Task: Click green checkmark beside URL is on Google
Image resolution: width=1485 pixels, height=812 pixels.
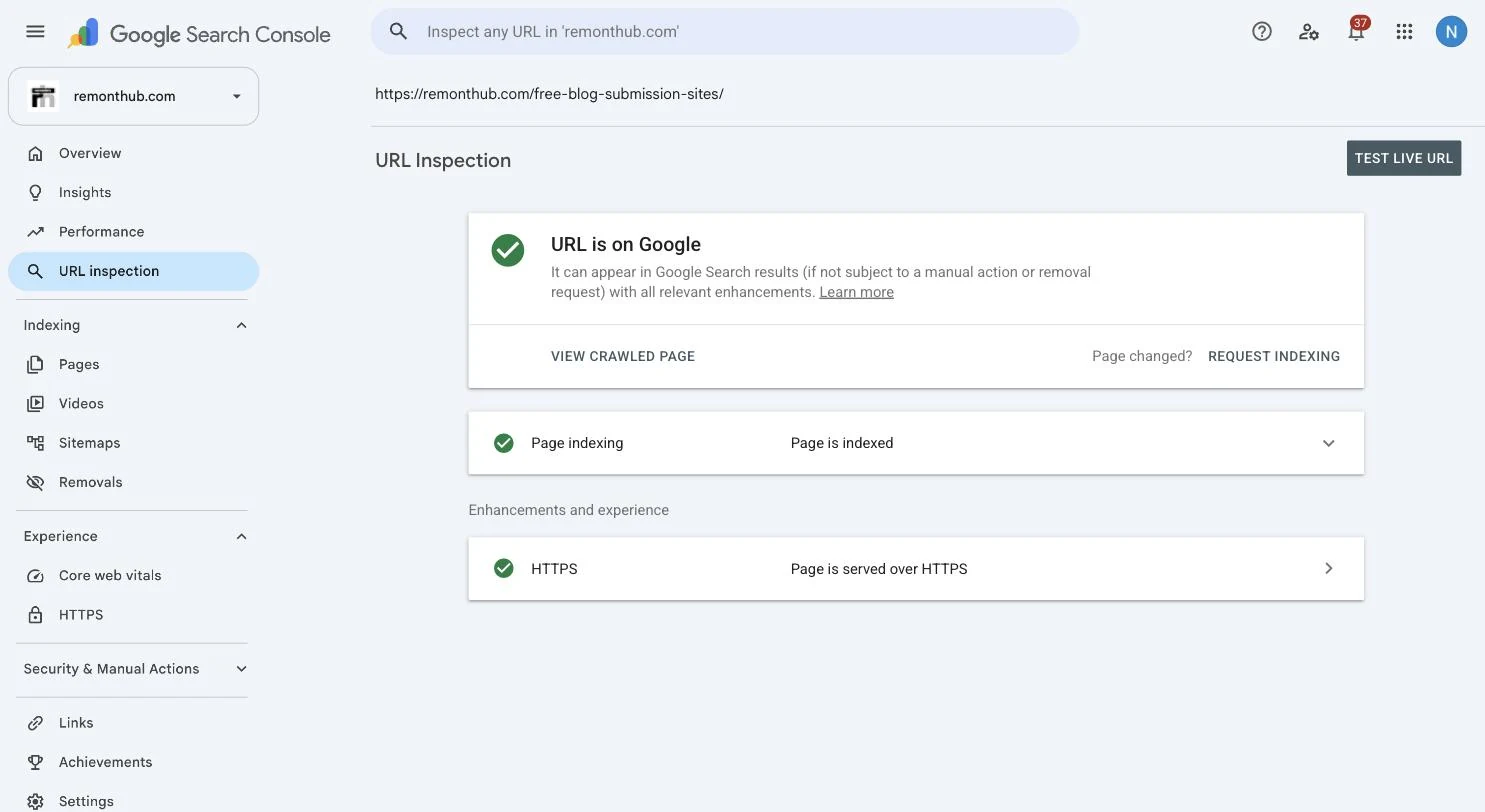Action: click(508, 250)
